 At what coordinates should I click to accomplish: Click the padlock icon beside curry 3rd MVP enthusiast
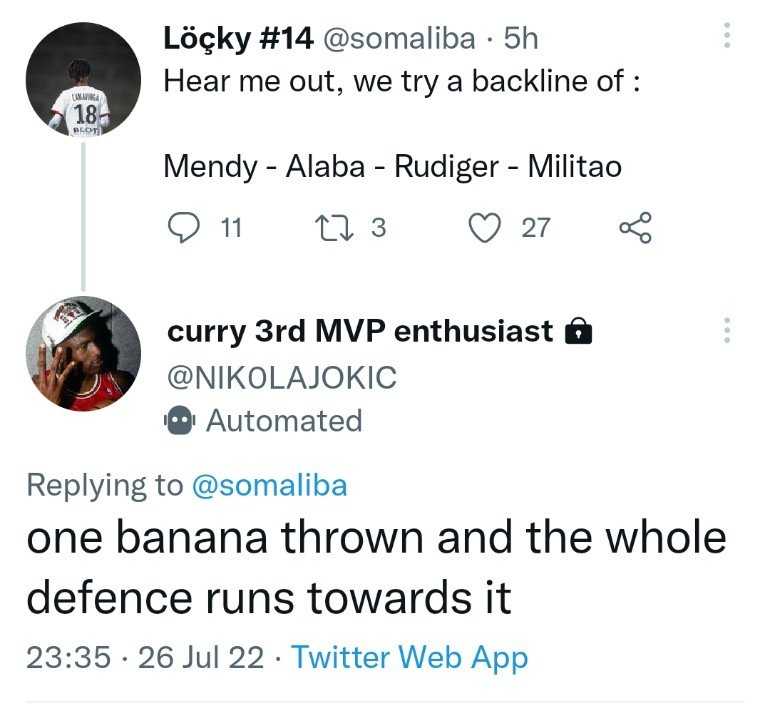click(578, 331)
